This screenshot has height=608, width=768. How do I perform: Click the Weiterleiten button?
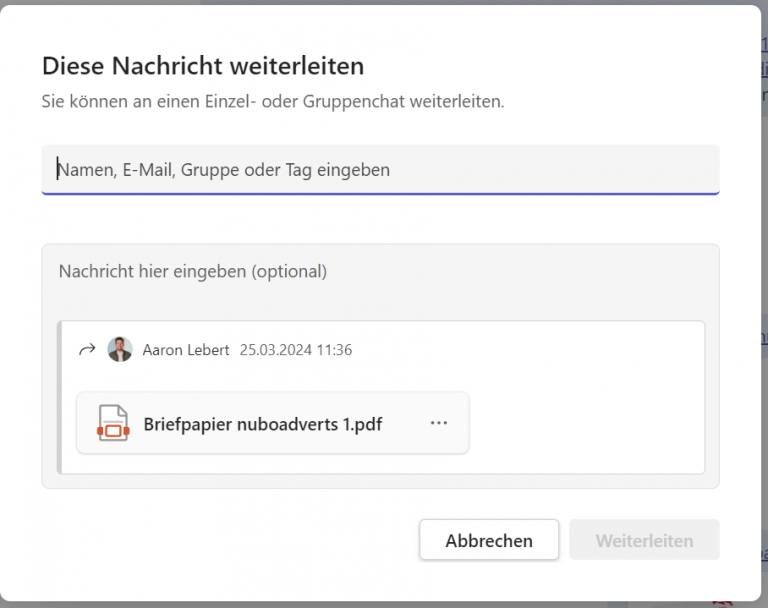pyautogui.click(x=644, y=540)
